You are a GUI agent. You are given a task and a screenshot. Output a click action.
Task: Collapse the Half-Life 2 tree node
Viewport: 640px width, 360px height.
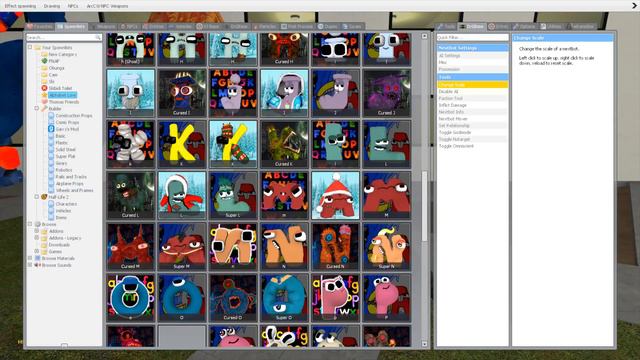pos(37,197)
